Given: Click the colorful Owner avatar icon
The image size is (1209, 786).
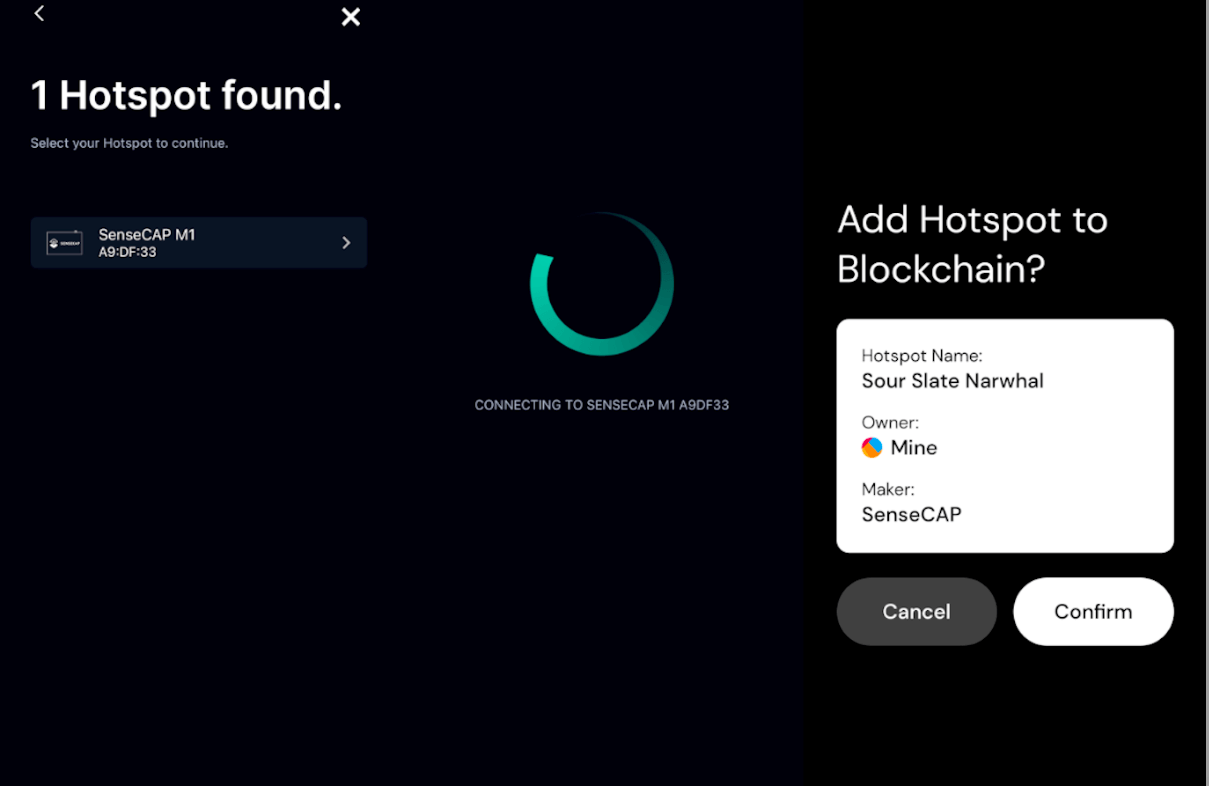Looking at the screenshot, I should pos(872,447).
